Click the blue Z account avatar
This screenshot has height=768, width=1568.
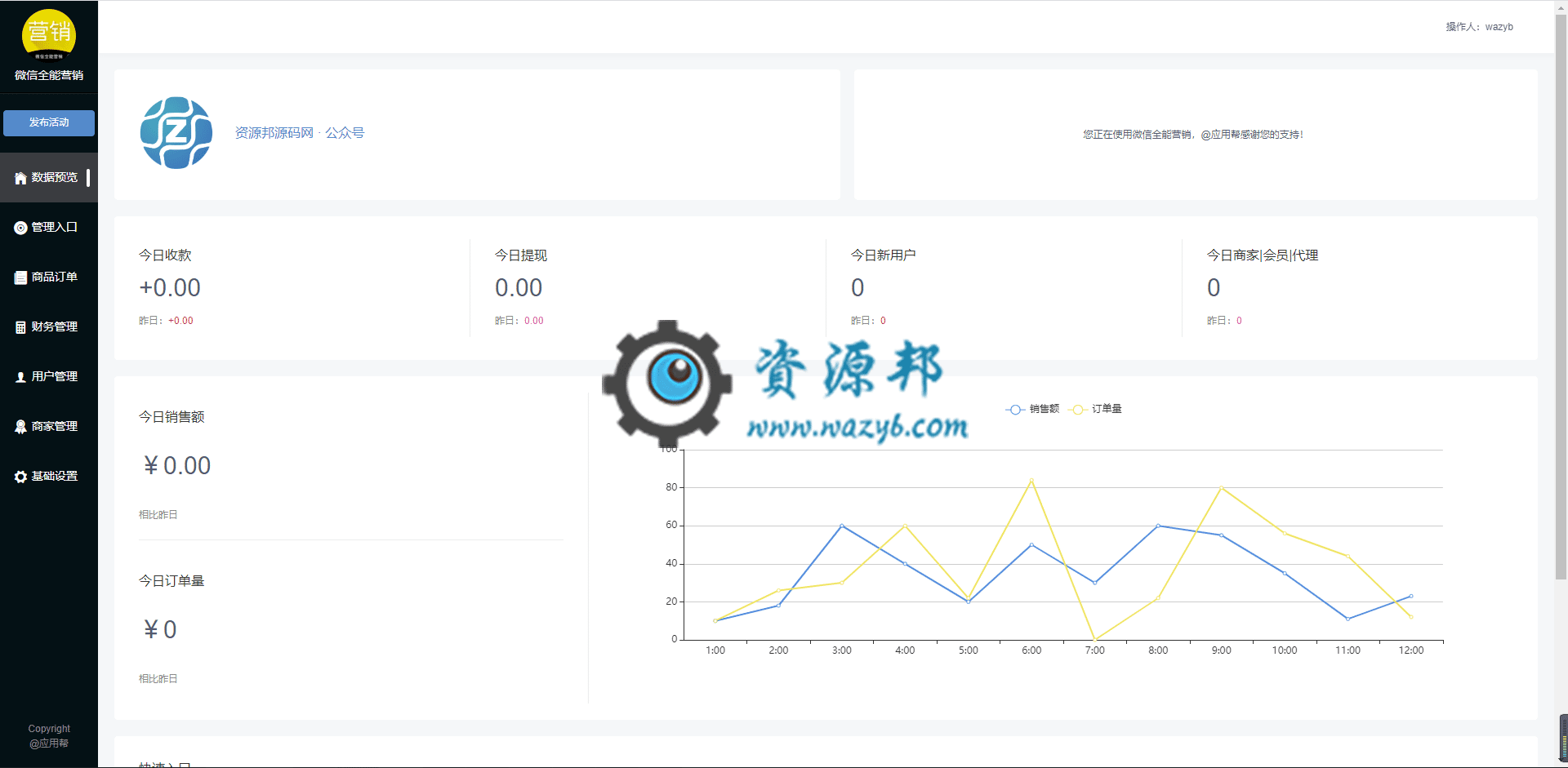[176, 133]
